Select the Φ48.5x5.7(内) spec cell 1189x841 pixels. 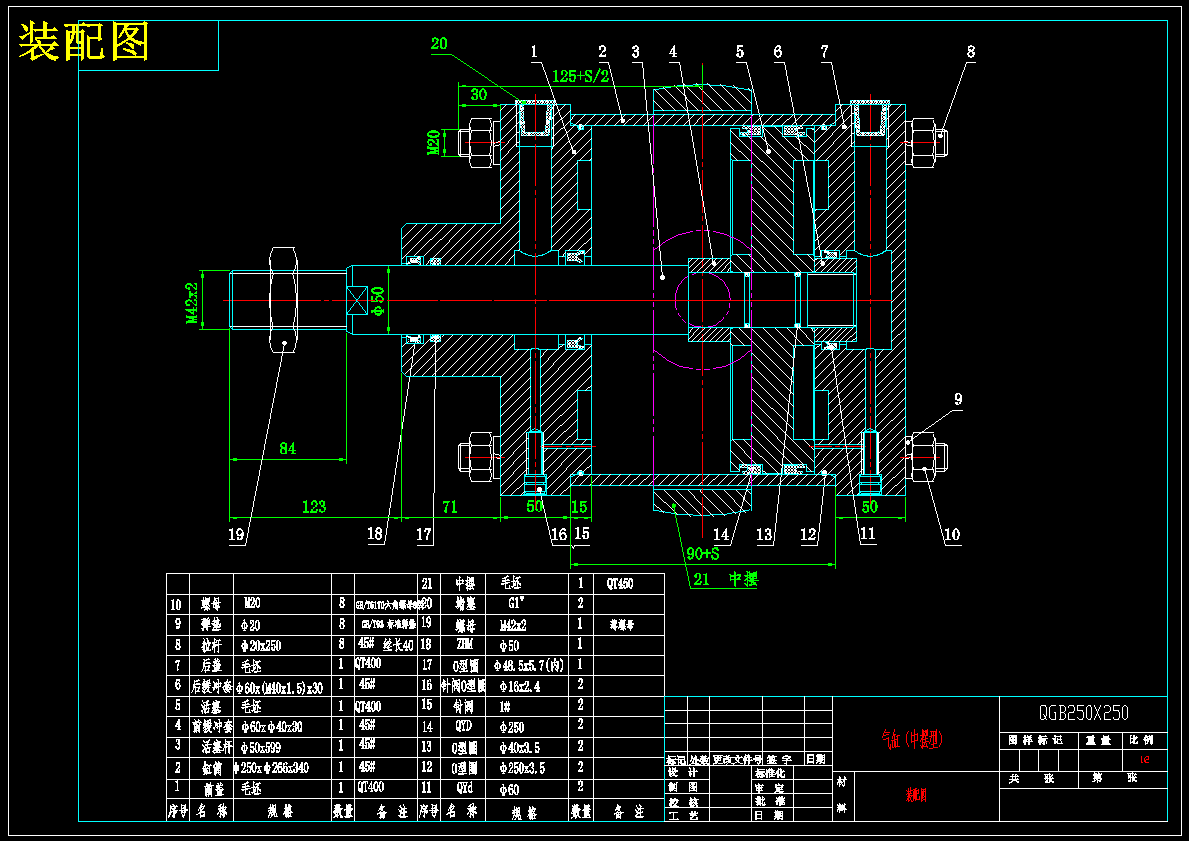coord(529,665)
